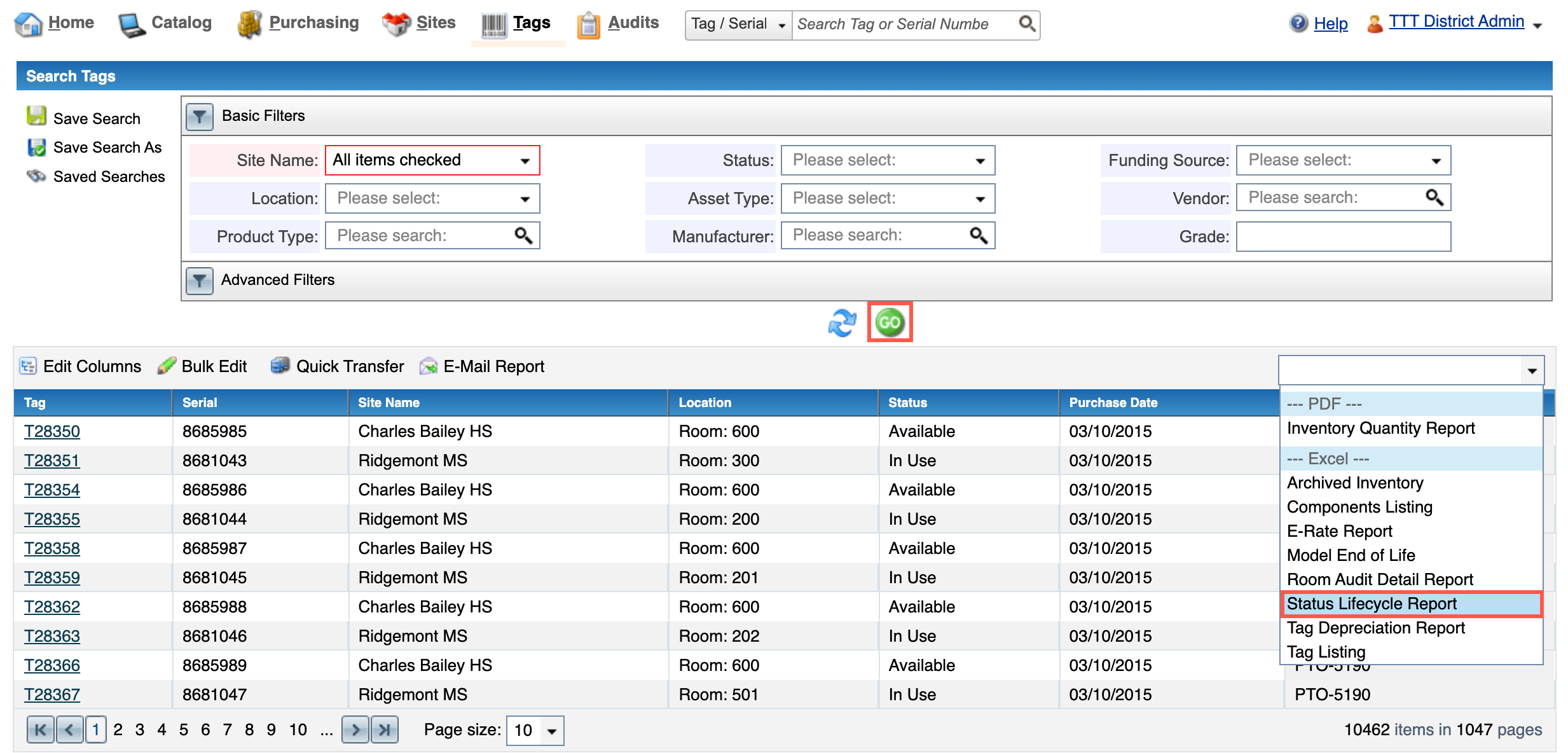Click the top search magnifier icon
The width and height of the screenshot is (1568, 753).
[1026, 24]
